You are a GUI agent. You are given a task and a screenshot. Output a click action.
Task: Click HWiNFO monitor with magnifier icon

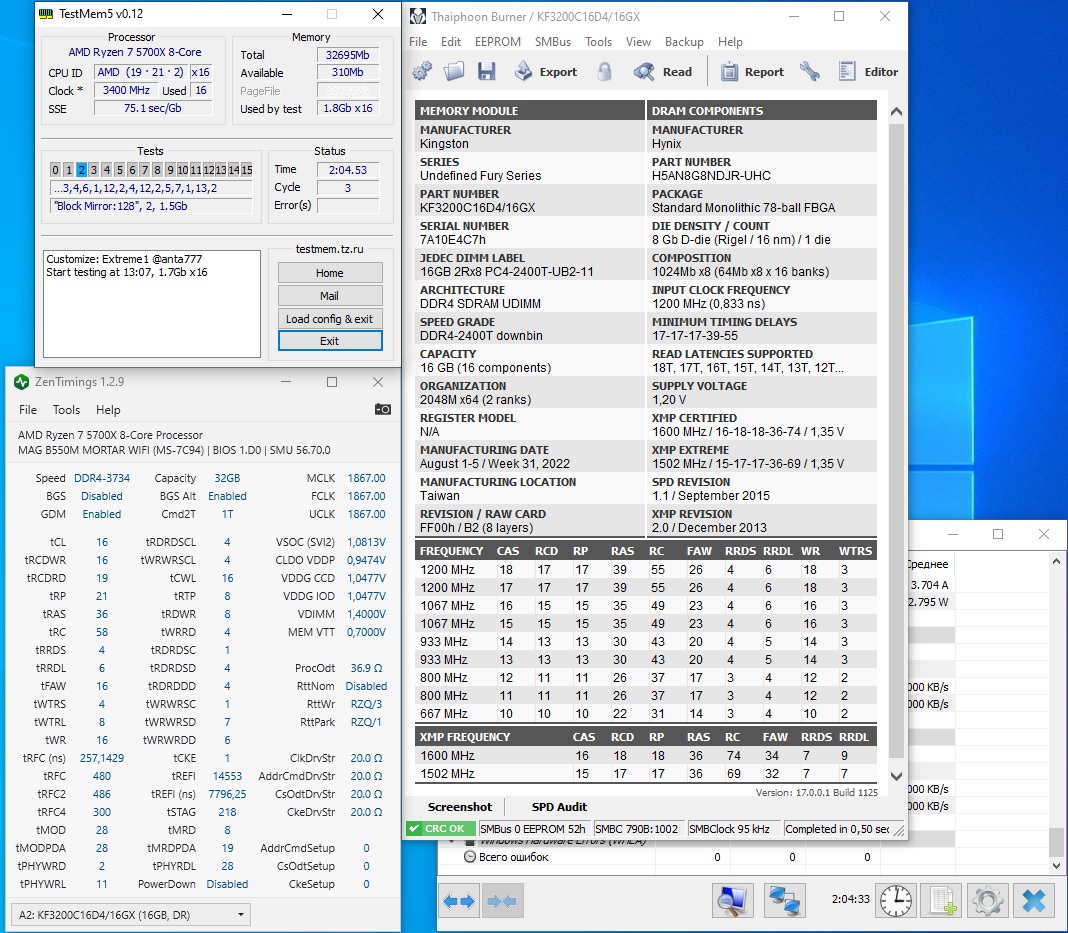[x=734, y=901]
